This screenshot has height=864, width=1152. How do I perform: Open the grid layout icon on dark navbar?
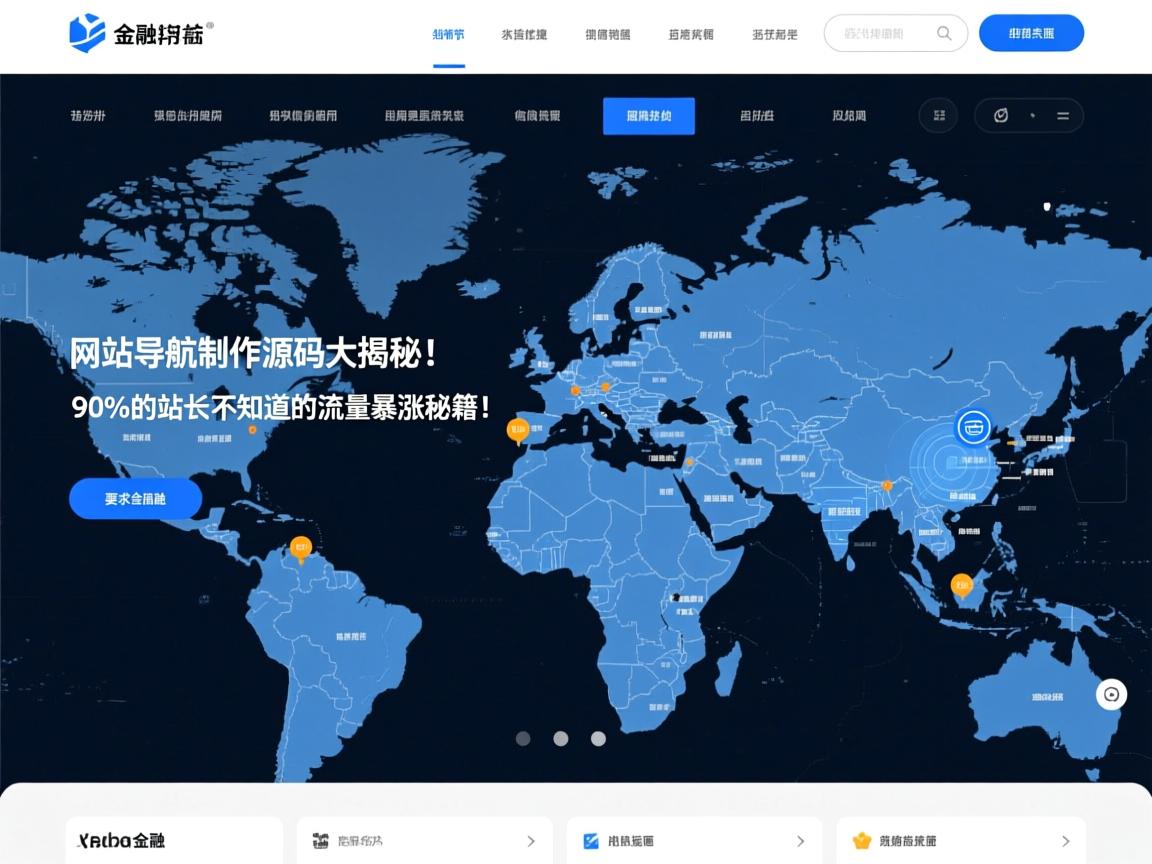pyautogui.click(x=938, y=115)
